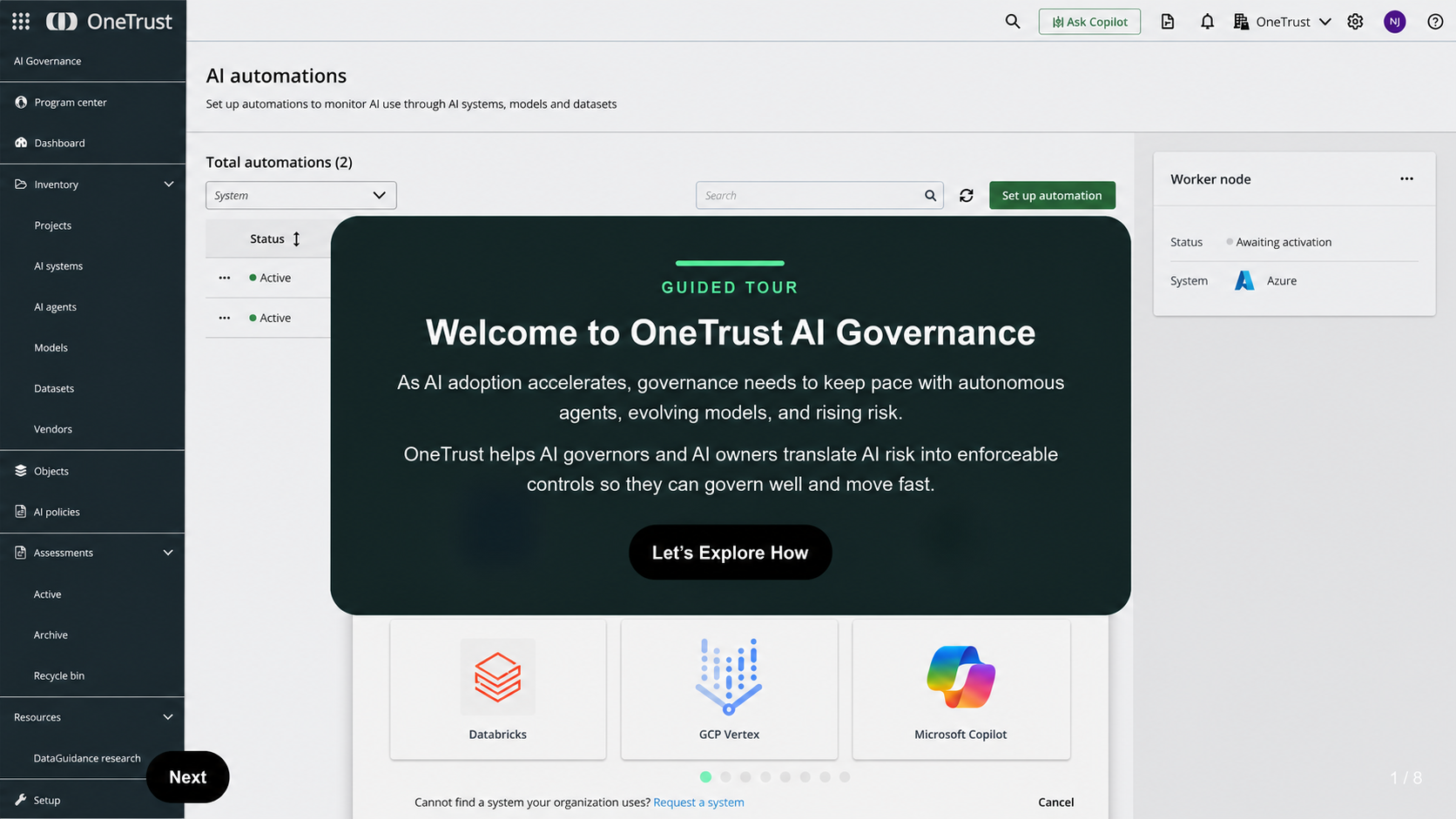Select the Microsoft Copilot system card
The height and width of the screenshot is (819, 1456).
(961, 689)
